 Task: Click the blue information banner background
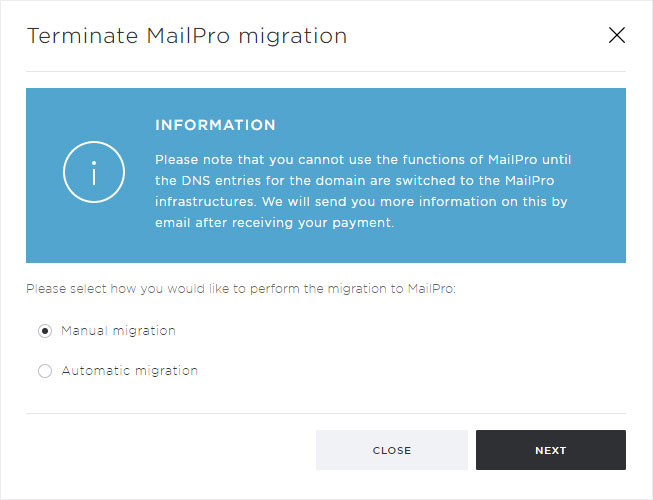326,175
